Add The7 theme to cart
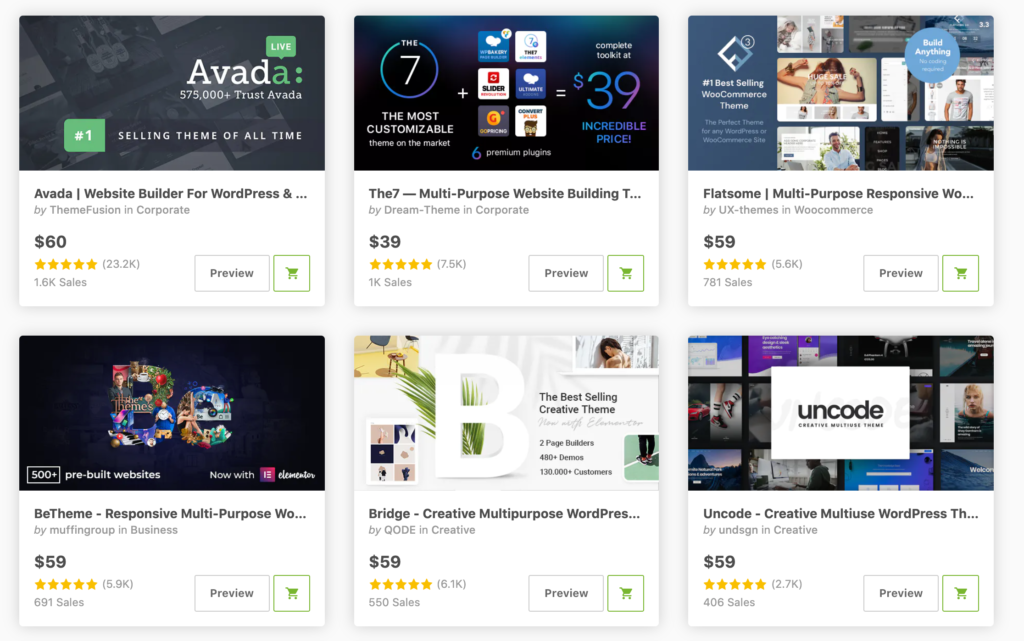The height and width of the screenshot is (641, 1024). 626,273
